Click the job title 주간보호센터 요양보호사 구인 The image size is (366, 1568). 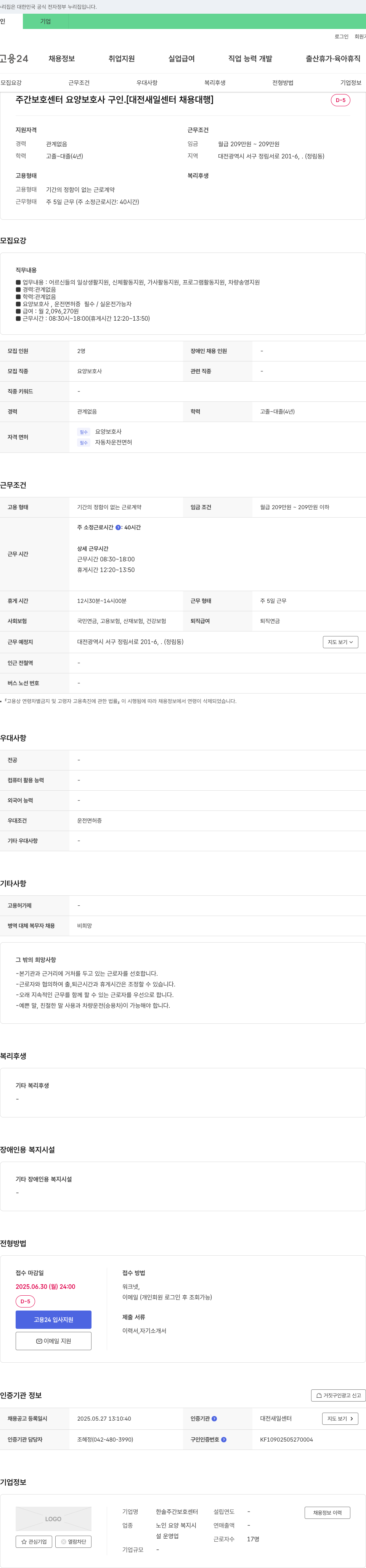point(114,100)
